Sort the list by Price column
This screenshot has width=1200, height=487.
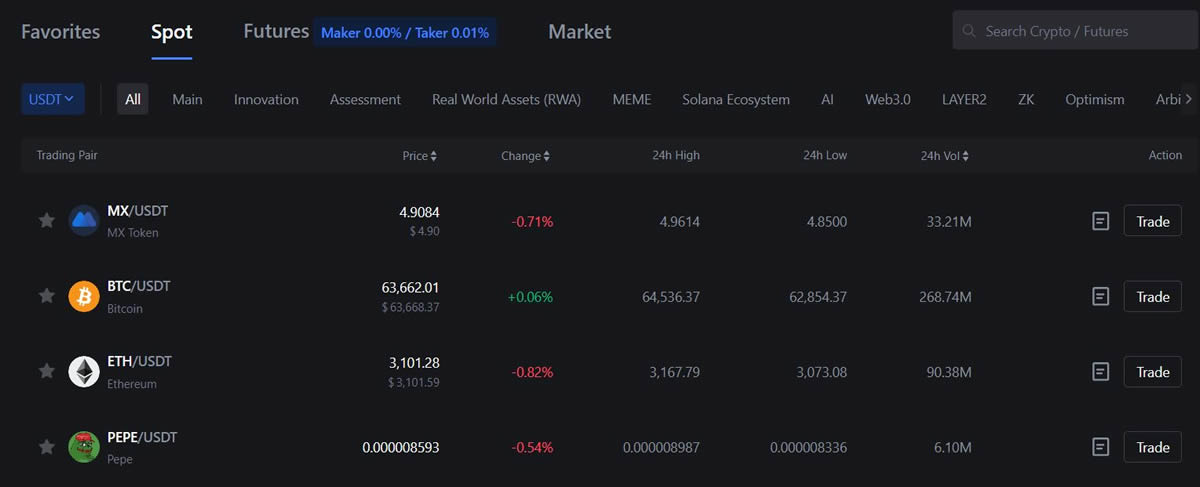[420, 156]
